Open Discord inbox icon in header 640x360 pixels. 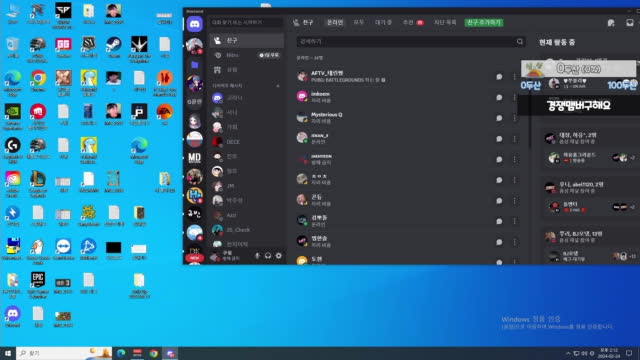coord(630,23)
